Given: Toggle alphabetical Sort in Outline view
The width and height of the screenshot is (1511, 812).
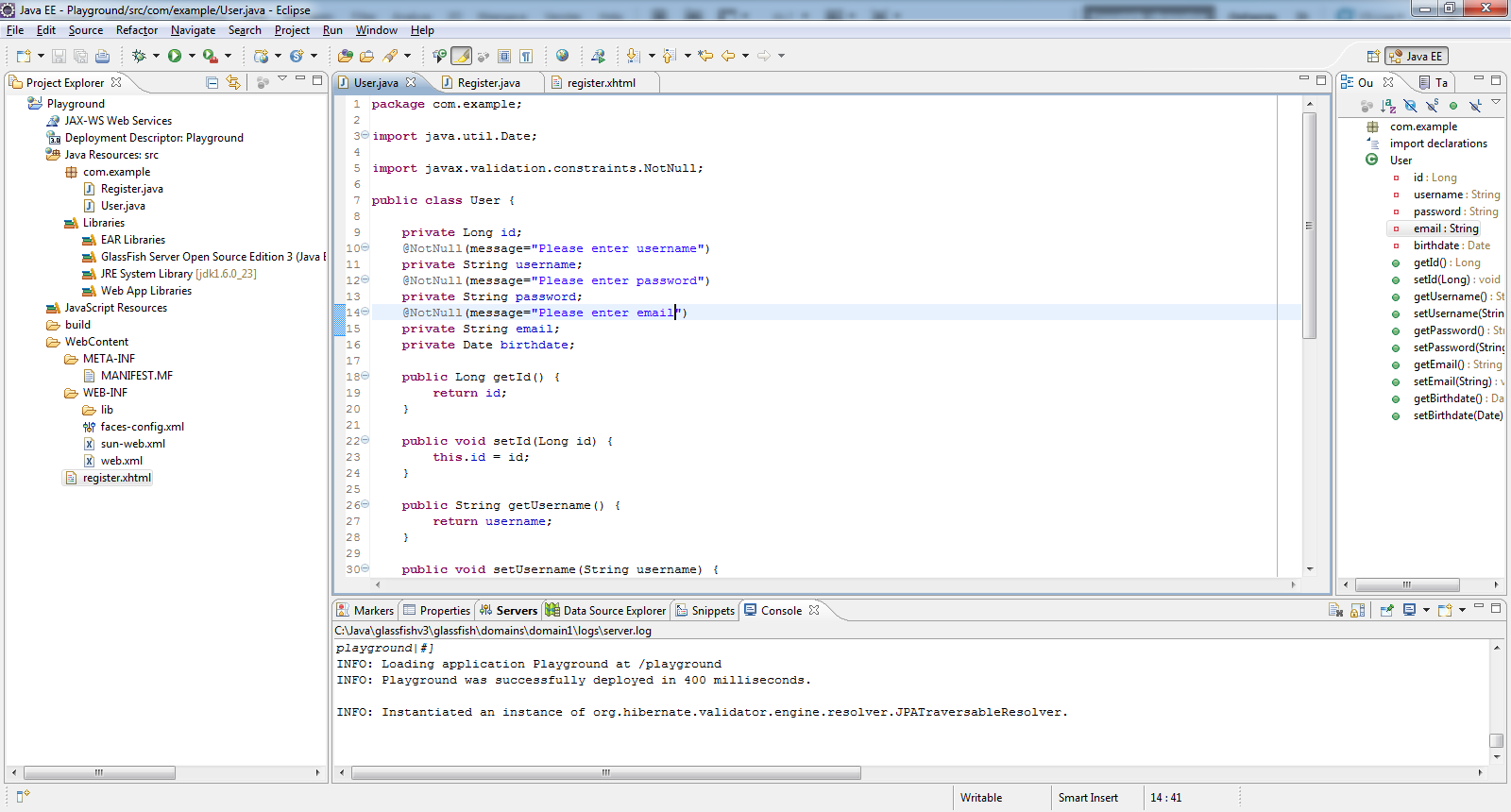Looking at the screenshot, I should click(x=1387, y=106).
